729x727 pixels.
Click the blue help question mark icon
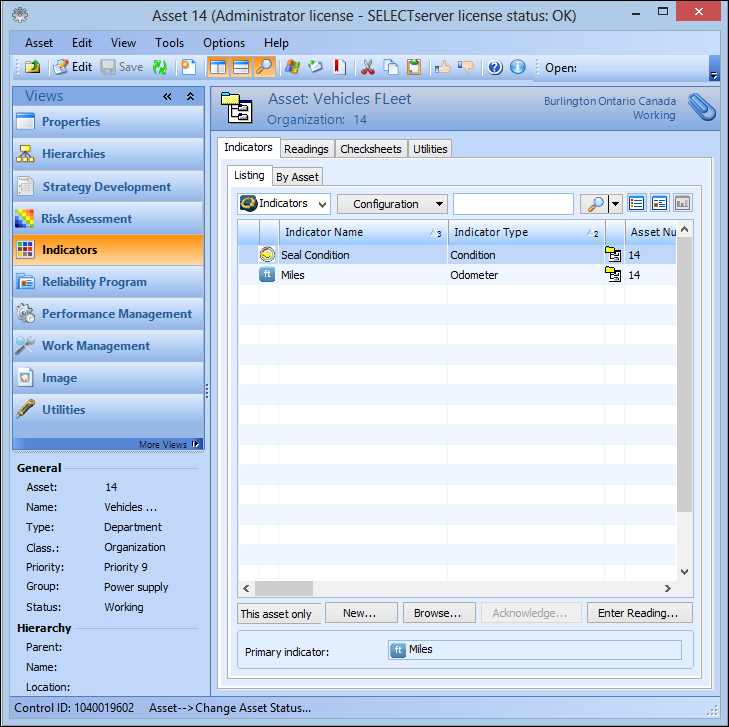coord(494,67)
